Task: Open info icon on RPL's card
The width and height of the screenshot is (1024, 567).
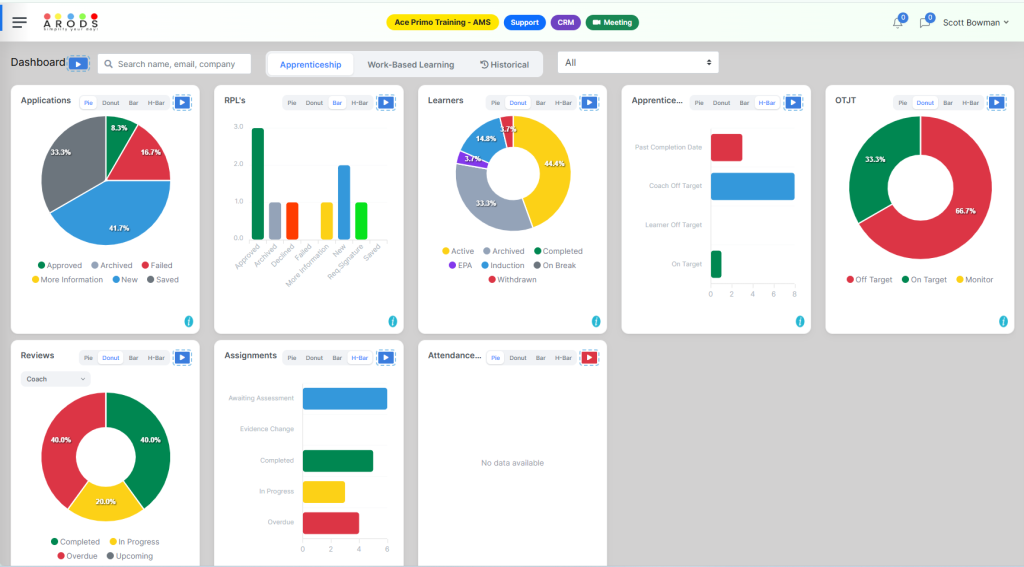Action: pos(392,321)
